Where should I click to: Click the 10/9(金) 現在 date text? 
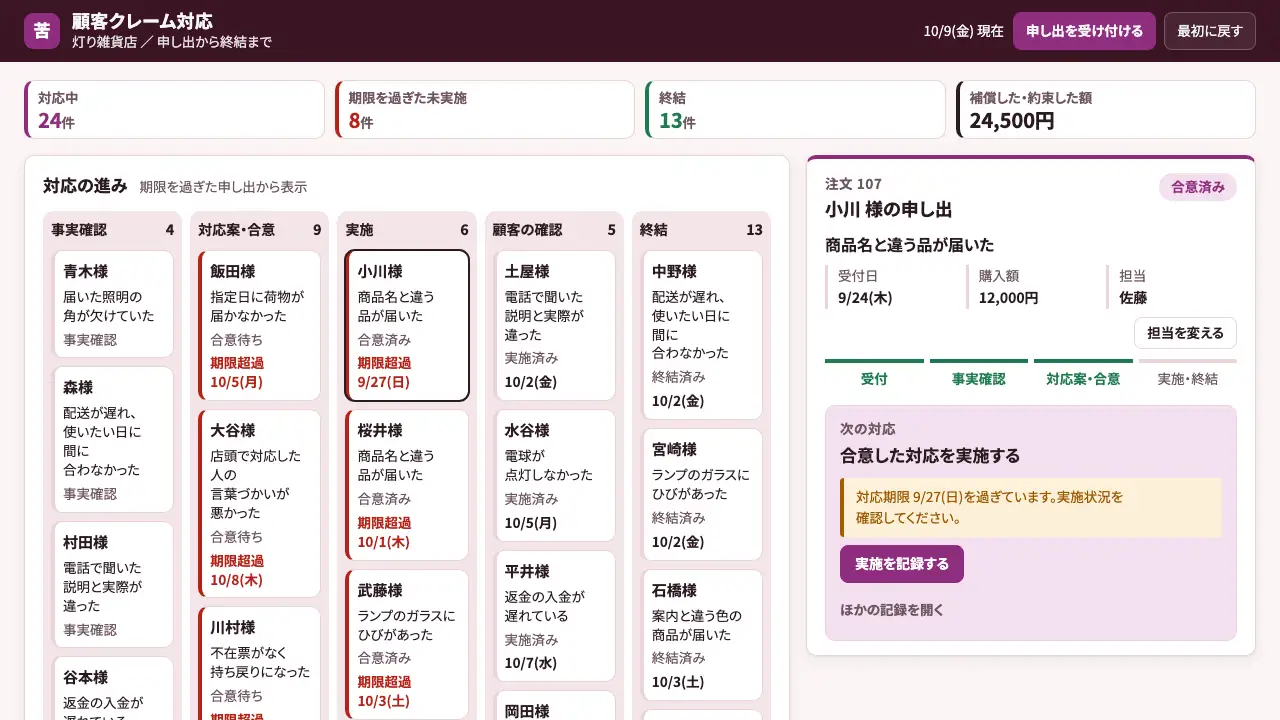pyautogui.click(x=963, y=31)
